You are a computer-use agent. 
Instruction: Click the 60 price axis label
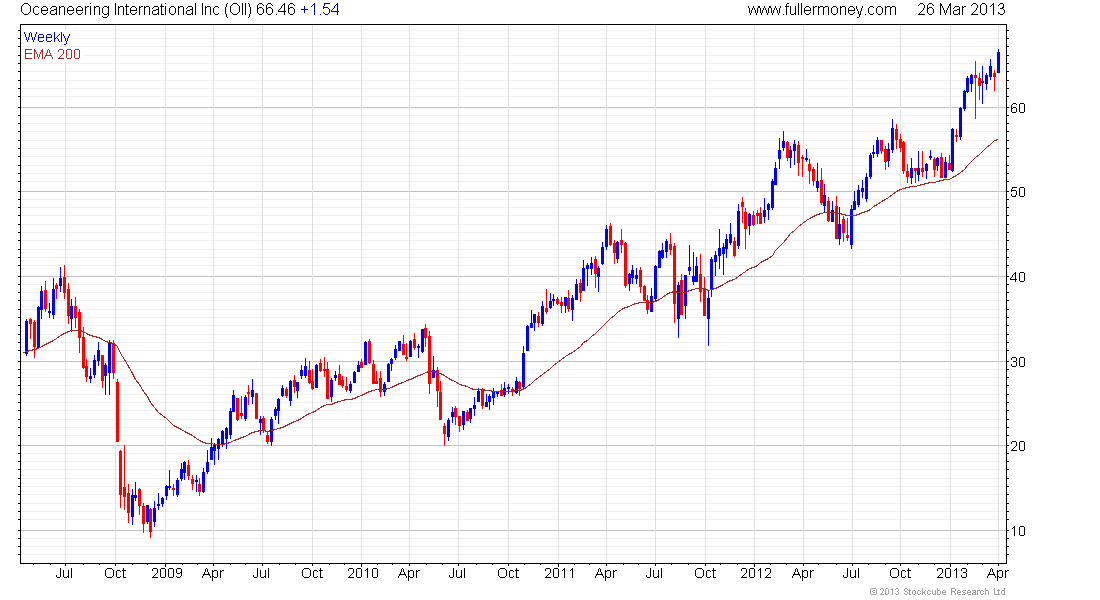click(x=1018, y=108)
